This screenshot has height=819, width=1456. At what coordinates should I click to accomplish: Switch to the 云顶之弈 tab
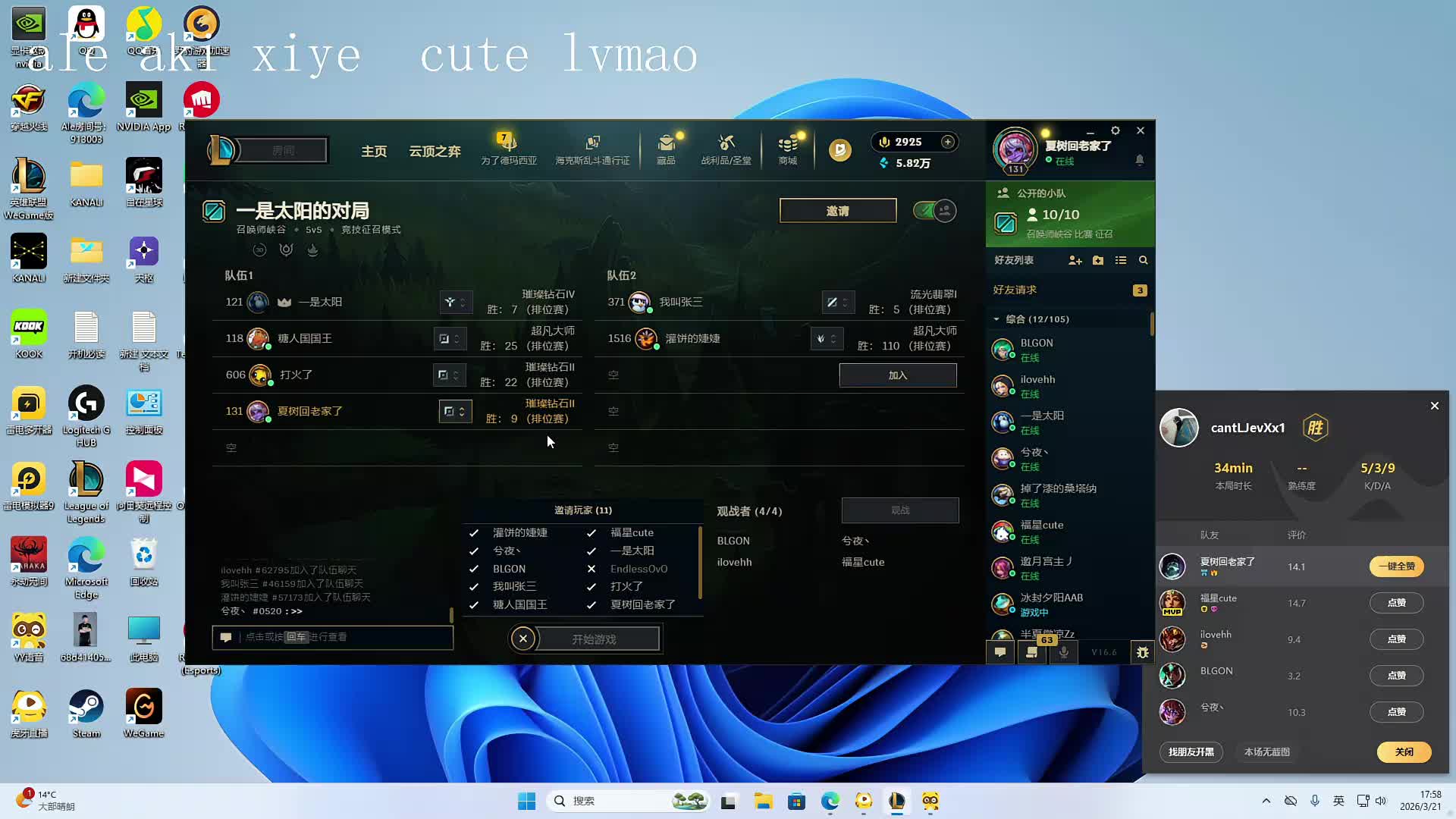pyautogui.click(x=435, y=151)
